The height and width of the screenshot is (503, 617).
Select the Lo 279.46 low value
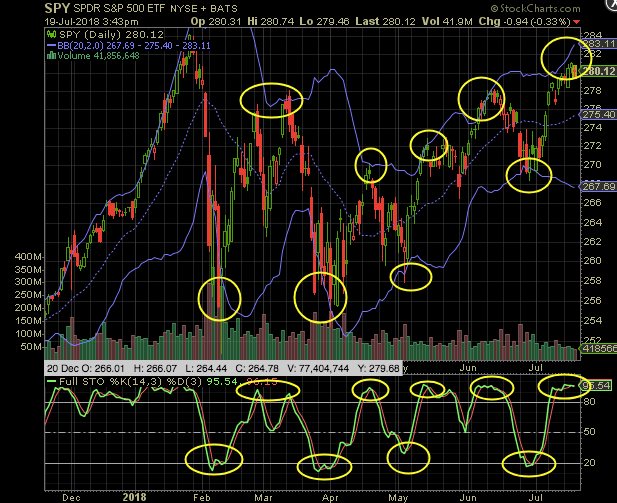pyautogui.click(x=324, y=21)
